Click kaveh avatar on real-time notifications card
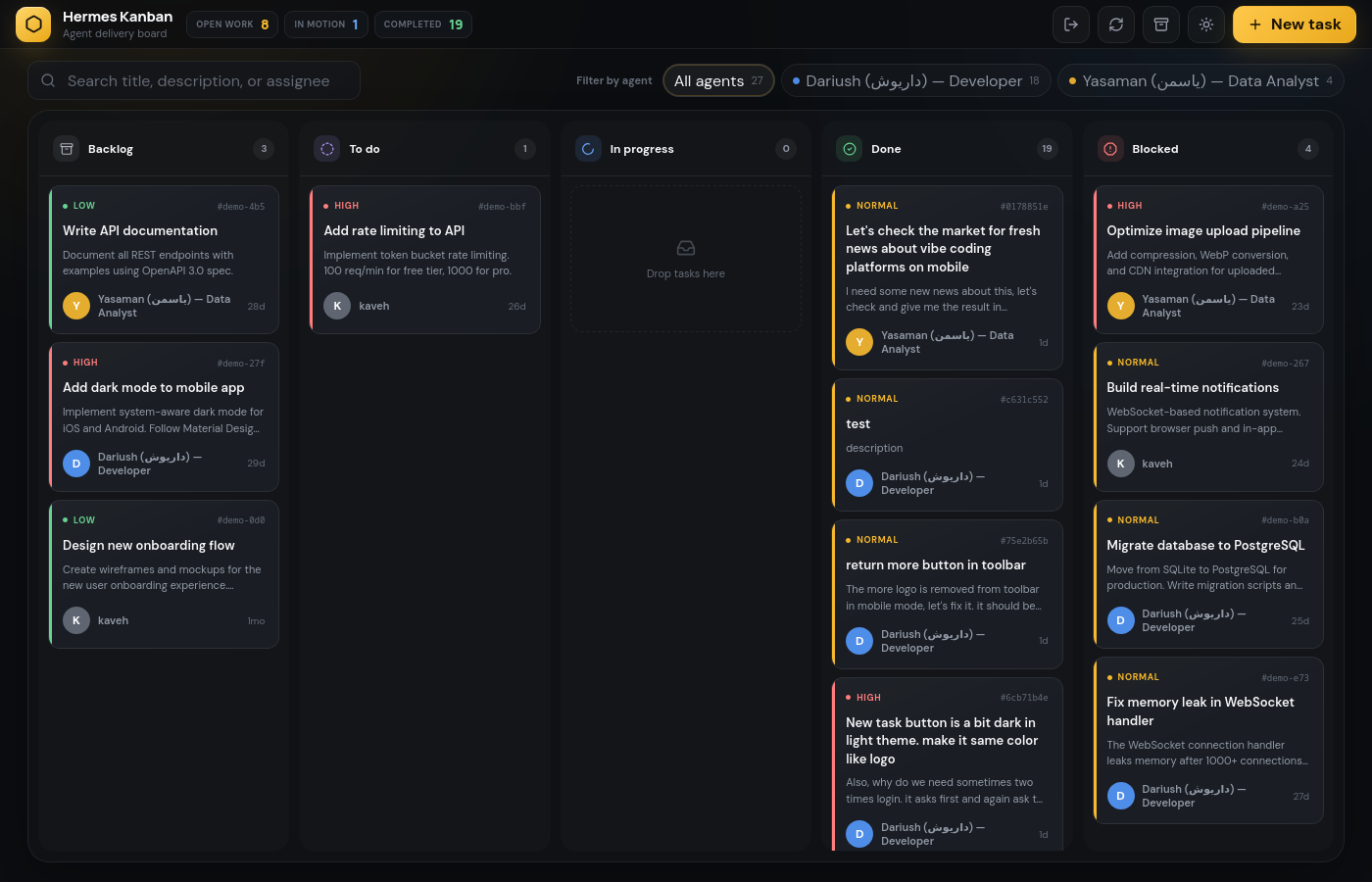Viewport: 1372px width, 882px height. pyautogui.click(x=1120, y=464)
